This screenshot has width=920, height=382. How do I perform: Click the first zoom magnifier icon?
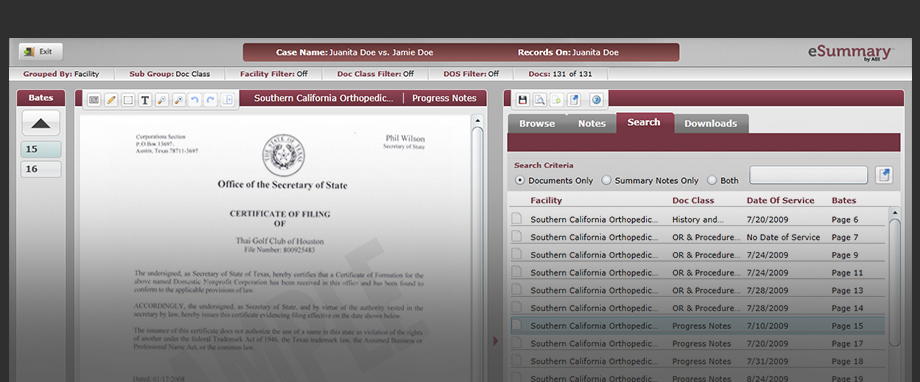point(161,100)
